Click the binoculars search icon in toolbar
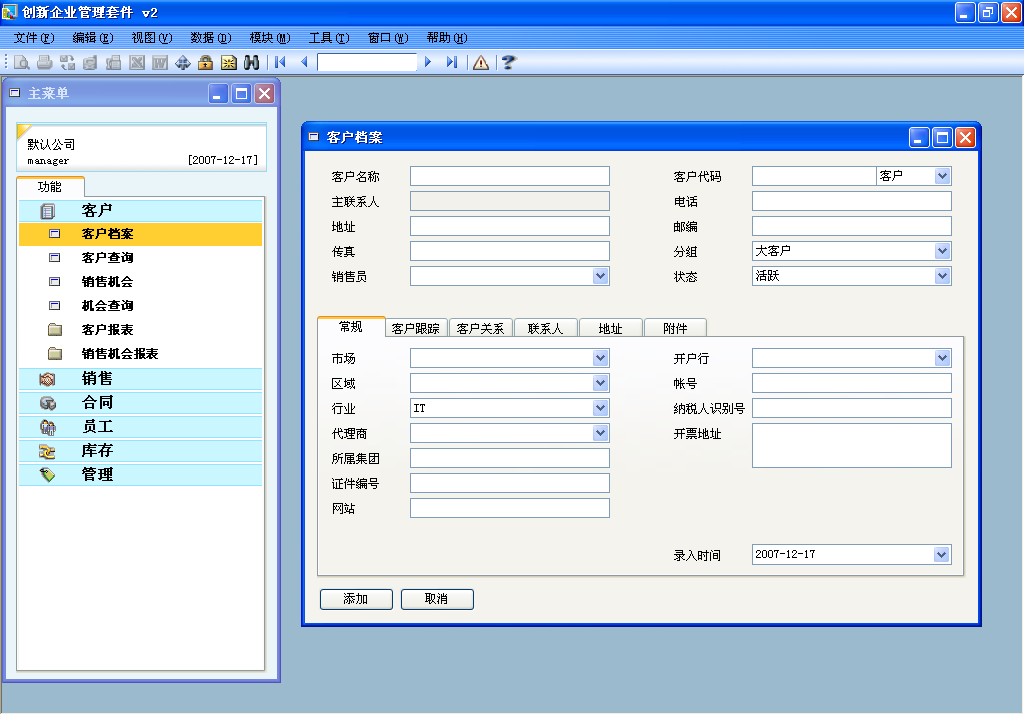Viewport: 1024px width, 715px height. [251, 62]
